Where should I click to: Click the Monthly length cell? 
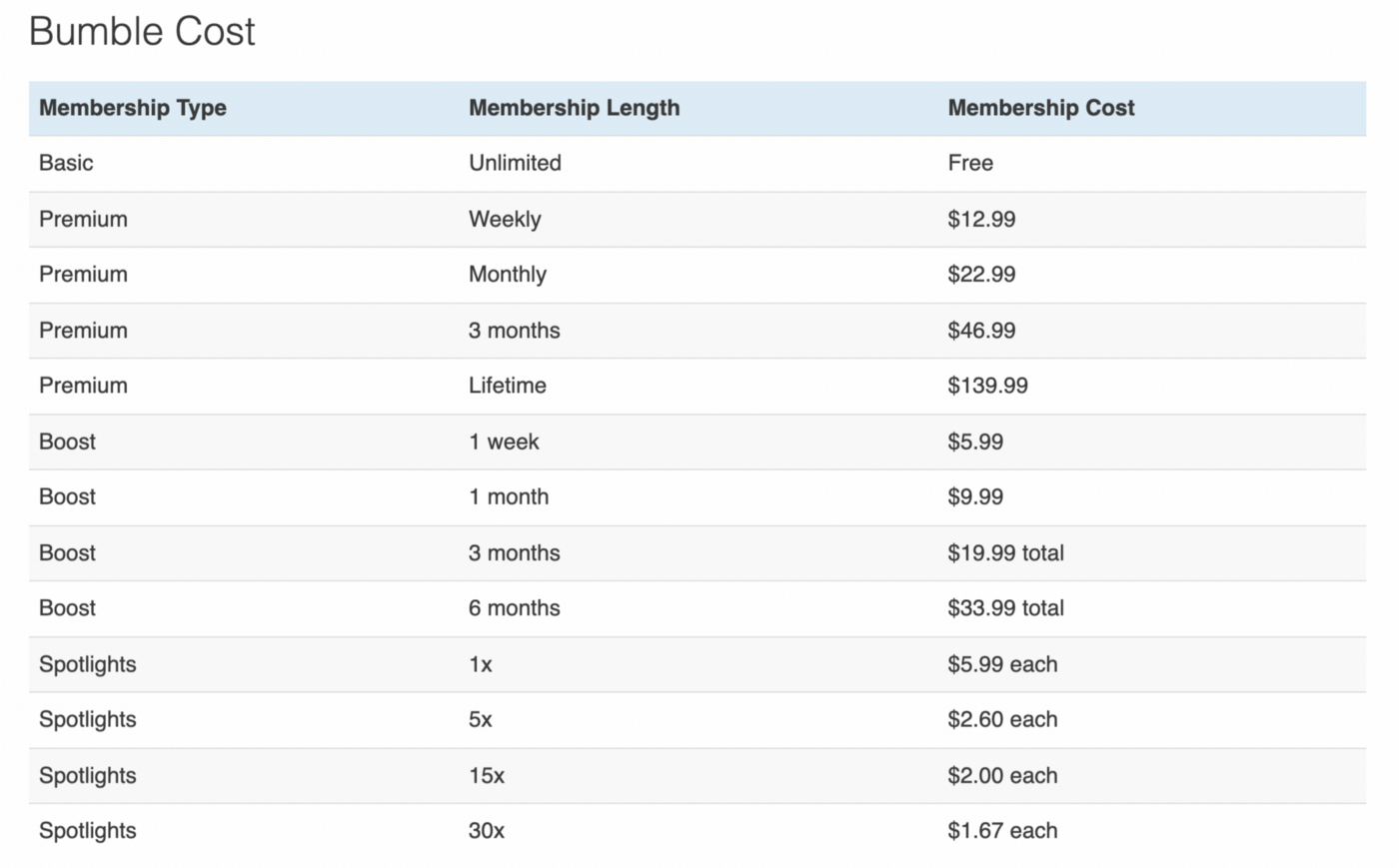click(x=508, y=275)
